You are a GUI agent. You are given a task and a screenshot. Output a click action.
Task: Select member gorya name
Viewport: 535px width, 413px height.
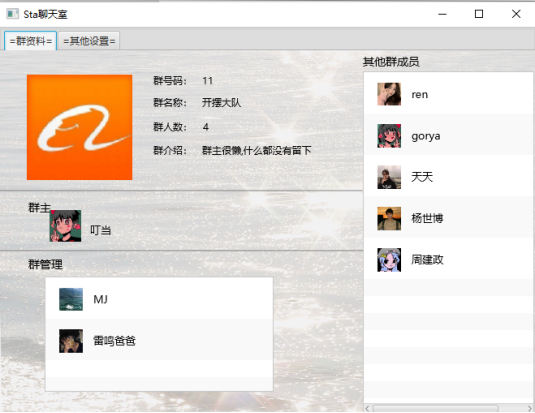pos(426,136)
